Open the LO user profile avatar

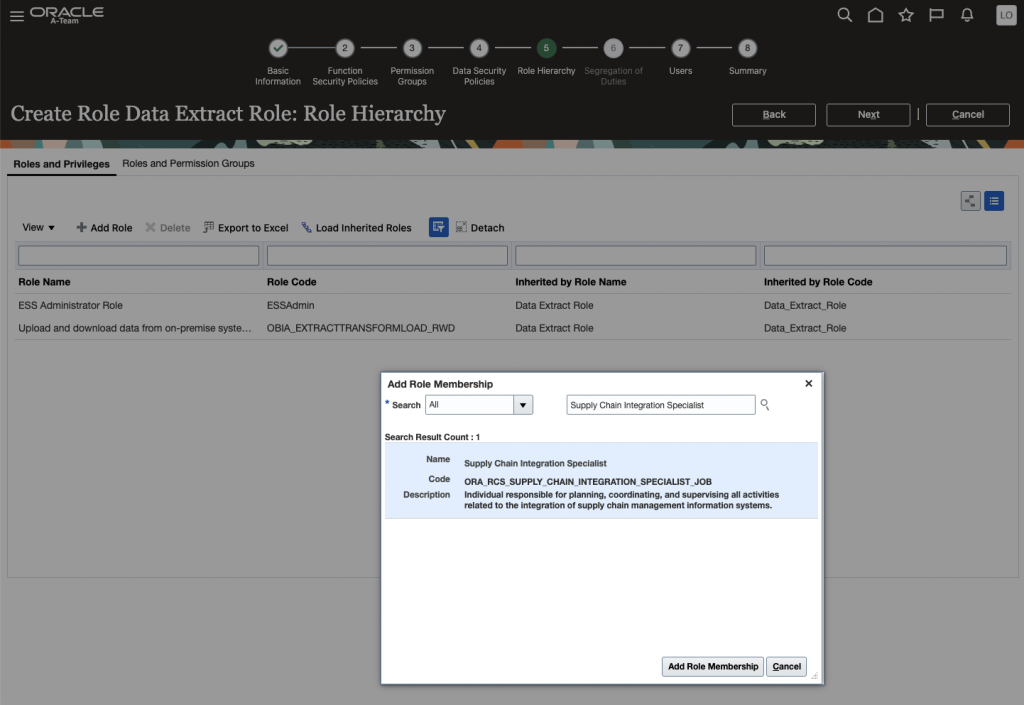(1006, 15)
